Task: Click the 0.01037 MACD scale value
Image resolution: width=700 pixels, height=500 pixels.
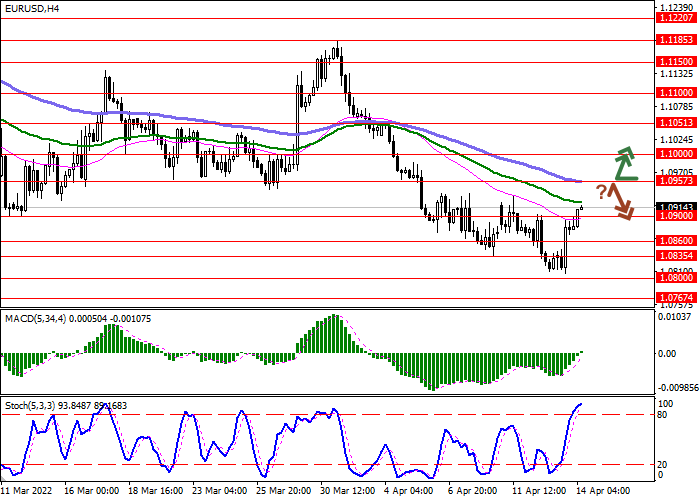Action: coord(674,317)
